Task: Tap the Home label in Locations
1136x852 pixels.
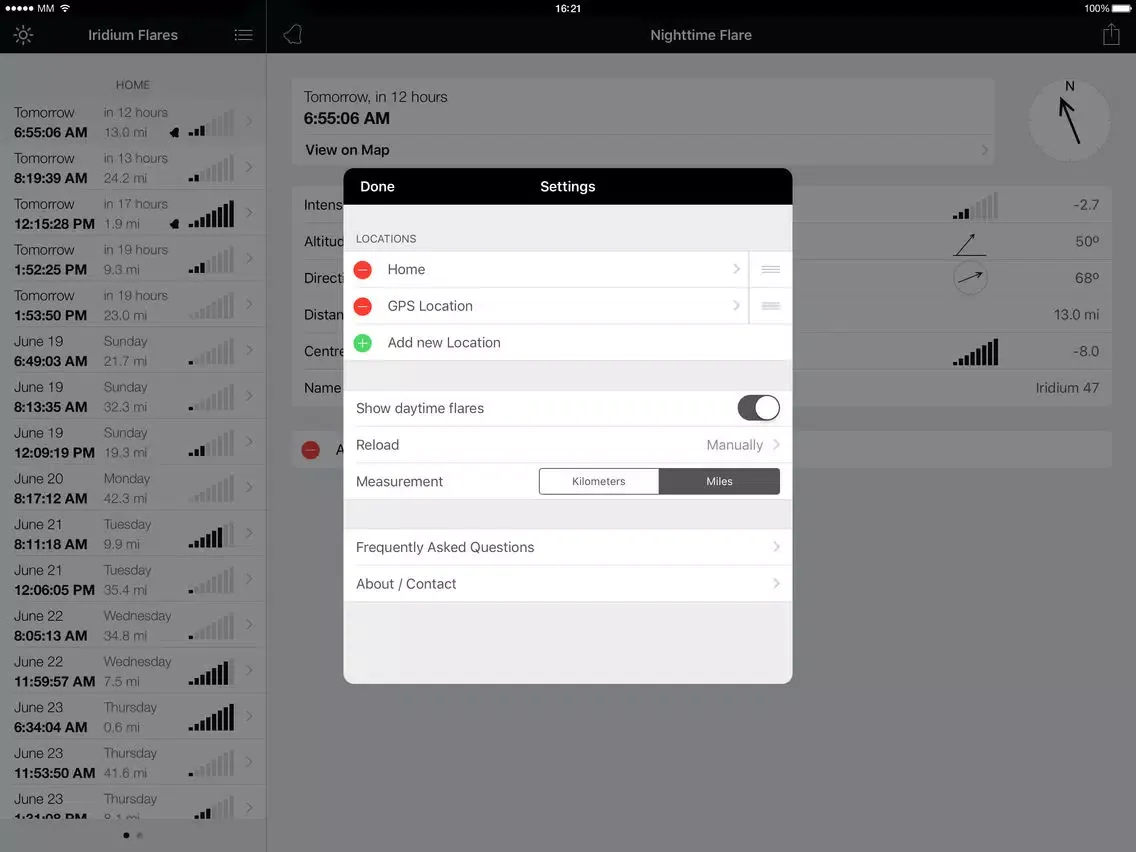Action: click(x=406, y=270)
